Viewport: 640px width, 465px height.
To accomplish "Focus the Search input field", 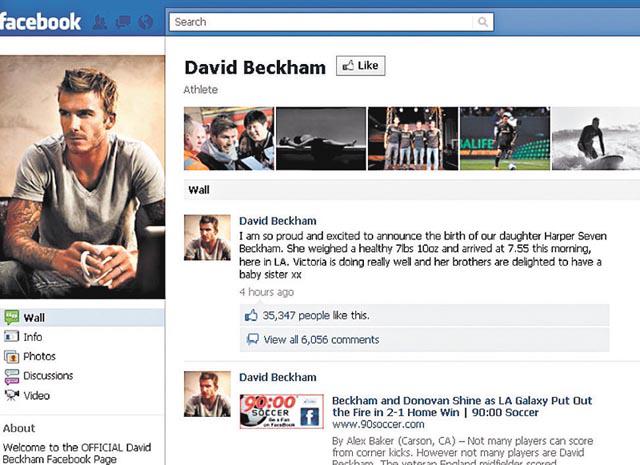I will point(331,22).
